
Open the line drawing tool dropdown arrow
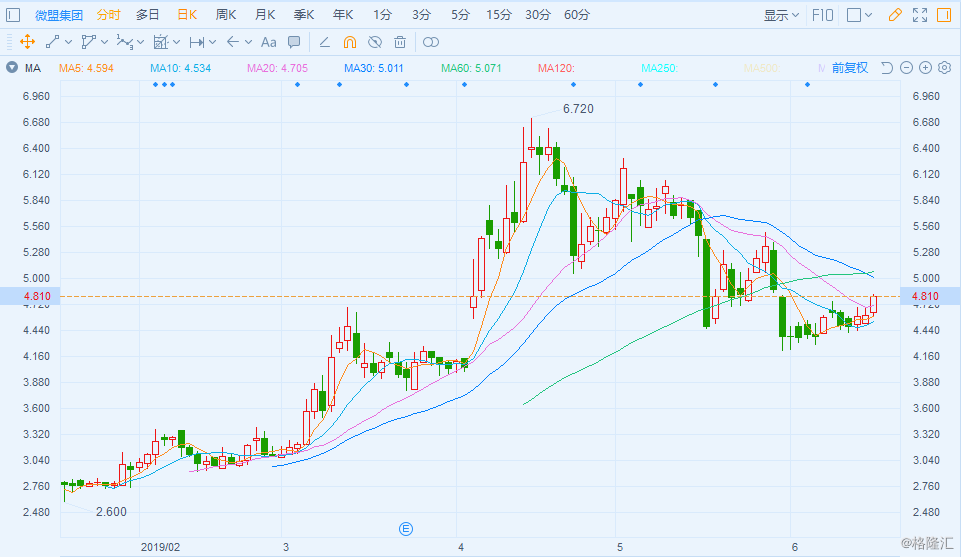point(68,42)
